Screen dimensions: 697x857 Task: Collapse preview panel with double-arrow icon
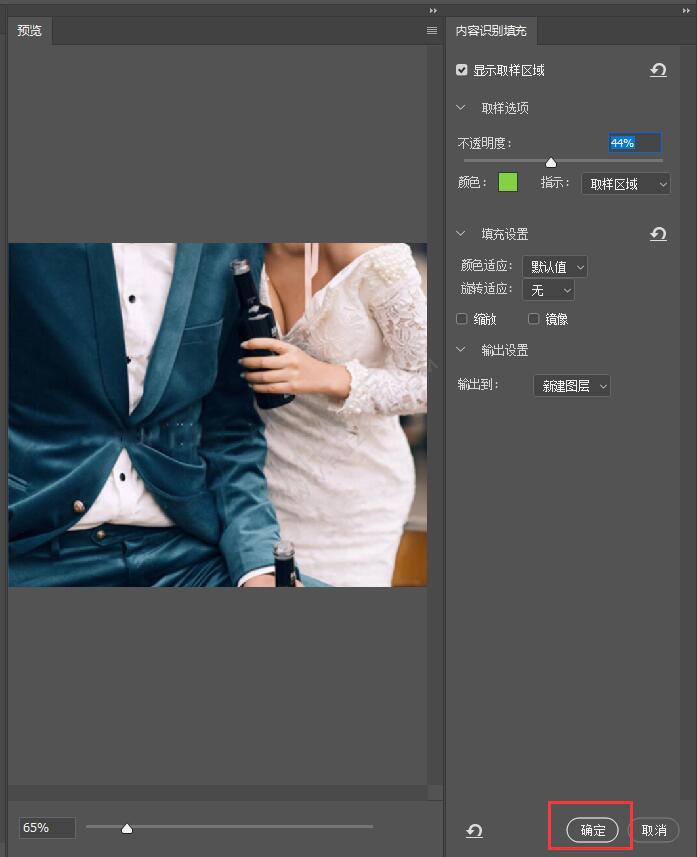[x=433, y=10]
